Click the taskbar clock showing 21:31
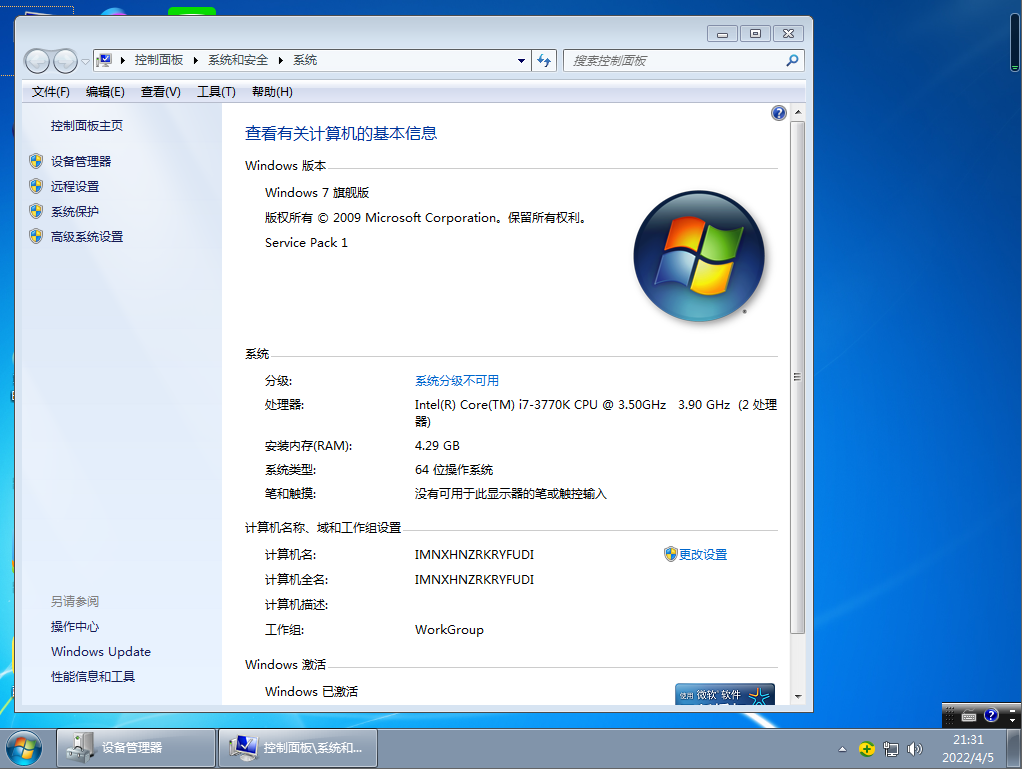 (968, 749)
